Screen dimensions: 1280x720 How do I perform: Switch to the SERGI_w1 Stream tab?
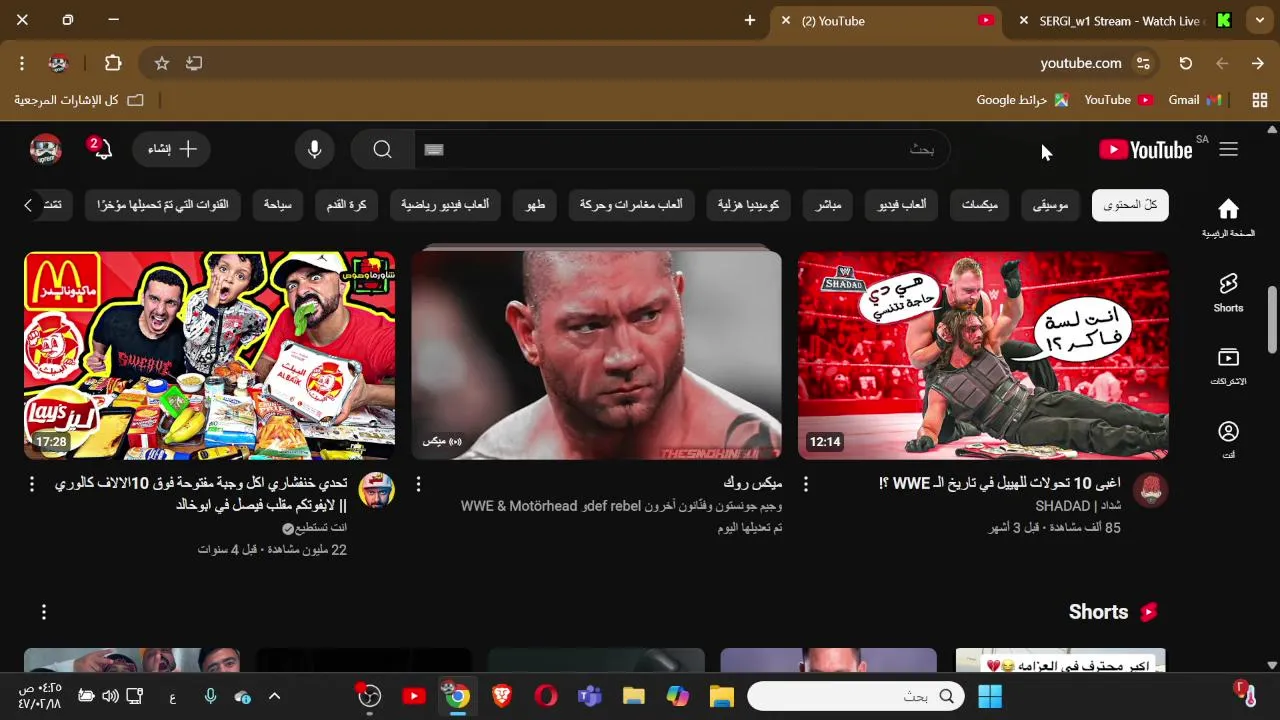pyautogui.click(x=1120, y=20)
